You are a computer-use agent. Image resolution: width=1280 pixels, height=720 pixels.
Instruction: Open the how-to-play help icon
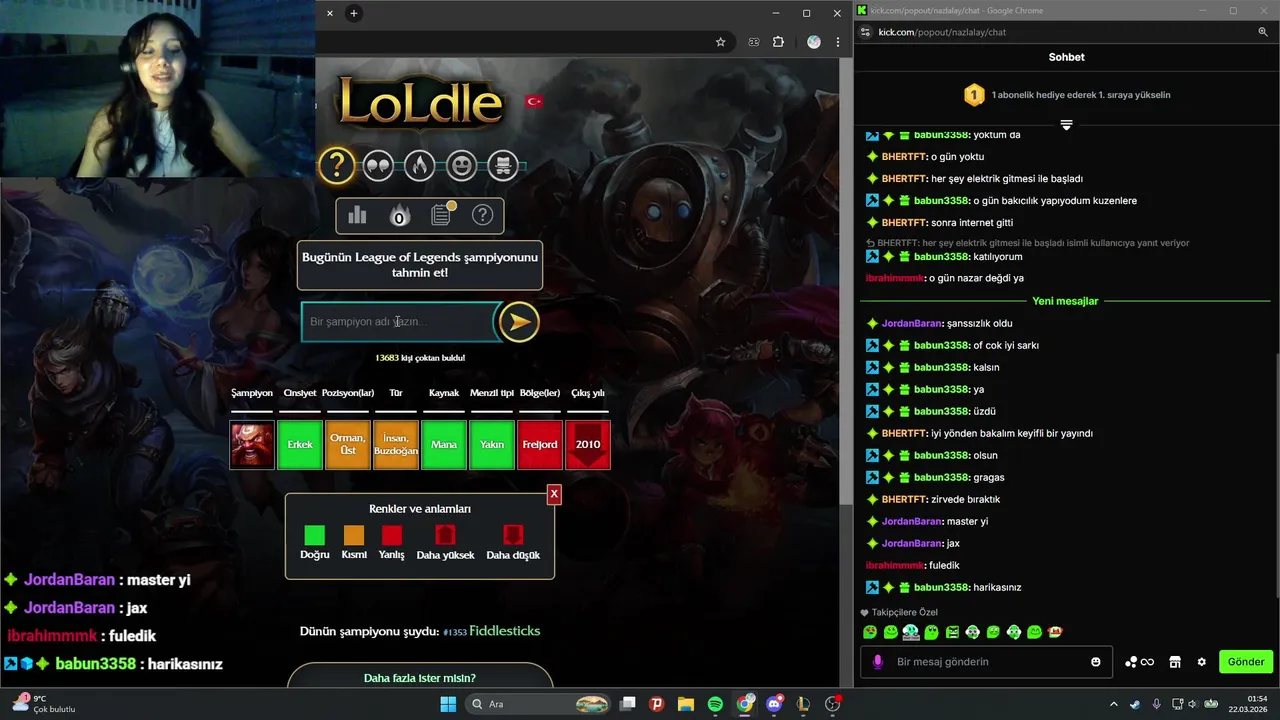(x=483, y=215)
